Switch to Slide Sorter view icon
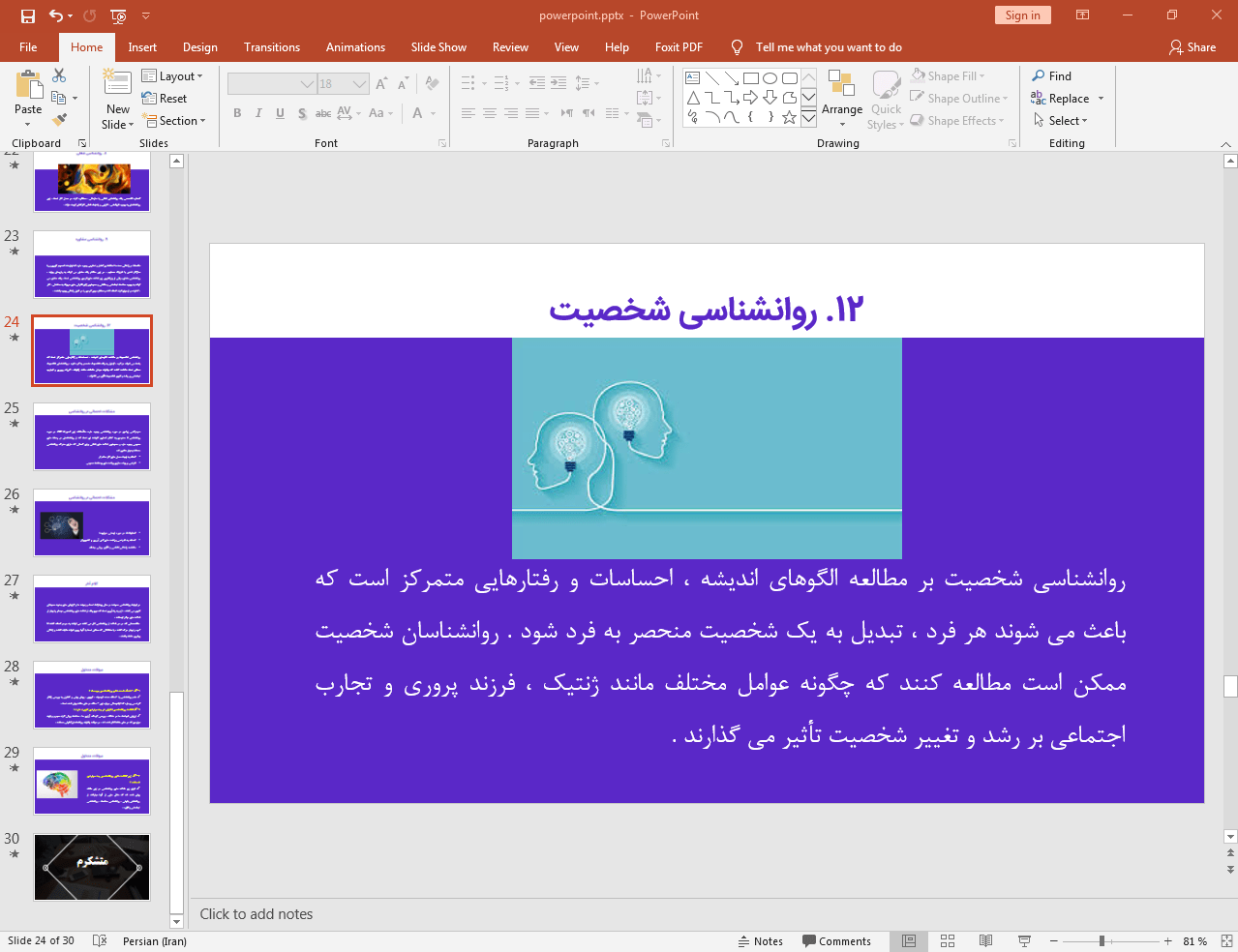Image resolution: width=1238 pixels, height=952 pixels. [x=948, y=941]
